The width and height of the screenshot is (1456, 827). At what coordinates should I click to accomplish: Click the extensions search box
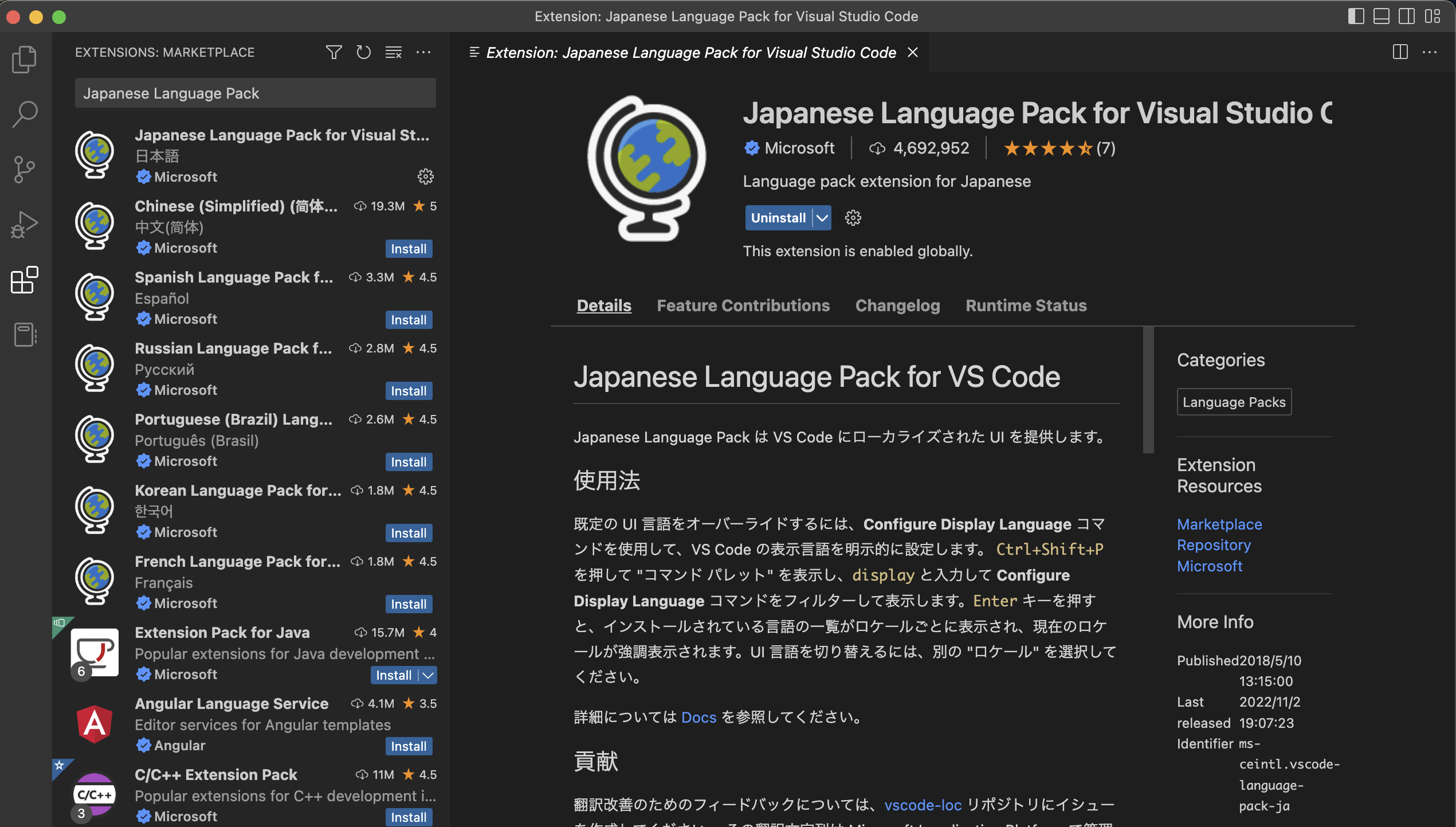(x=255, y=93)
